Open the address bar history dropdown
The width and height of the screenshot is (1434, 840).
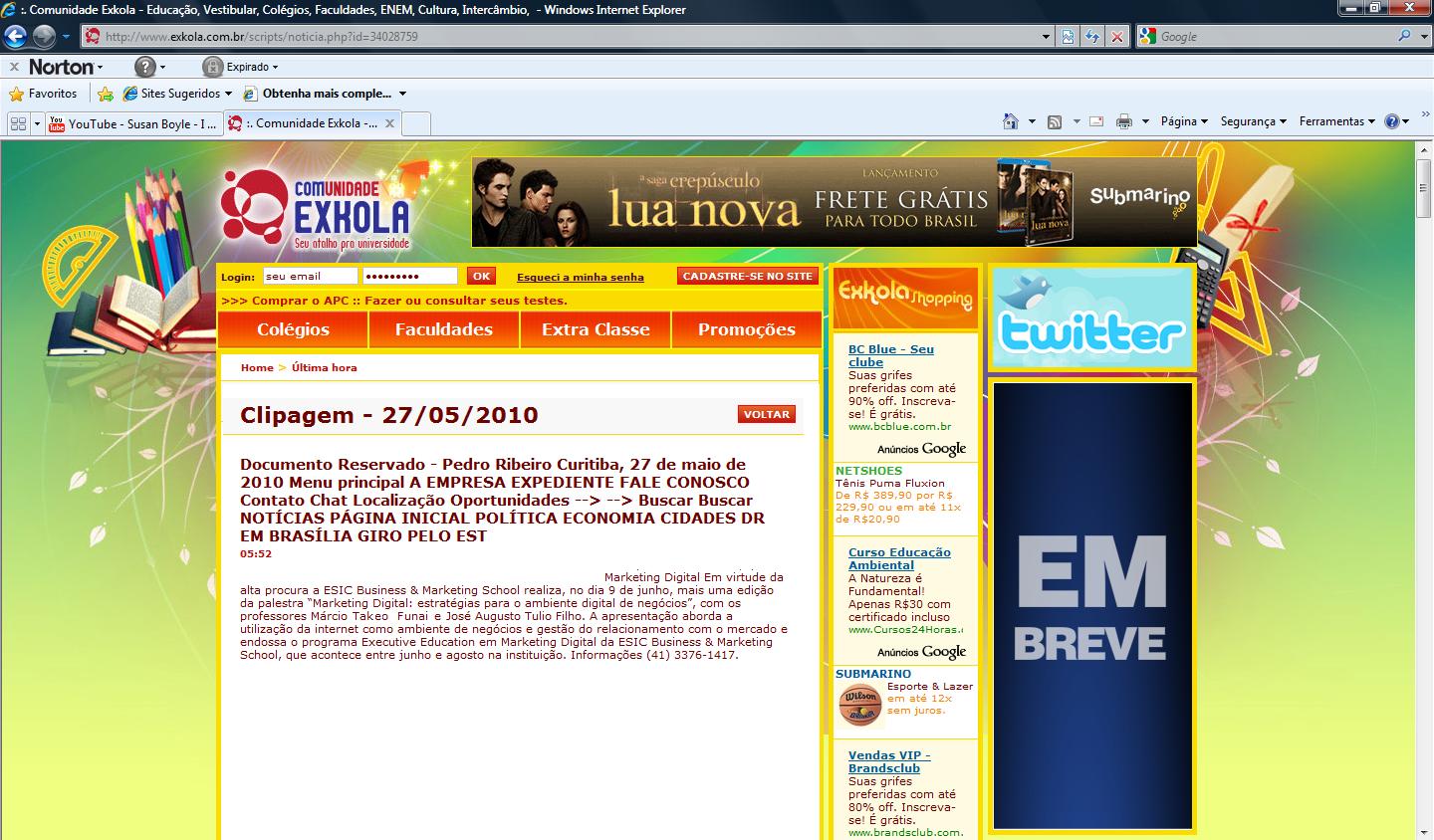(x=1046, y=37)
